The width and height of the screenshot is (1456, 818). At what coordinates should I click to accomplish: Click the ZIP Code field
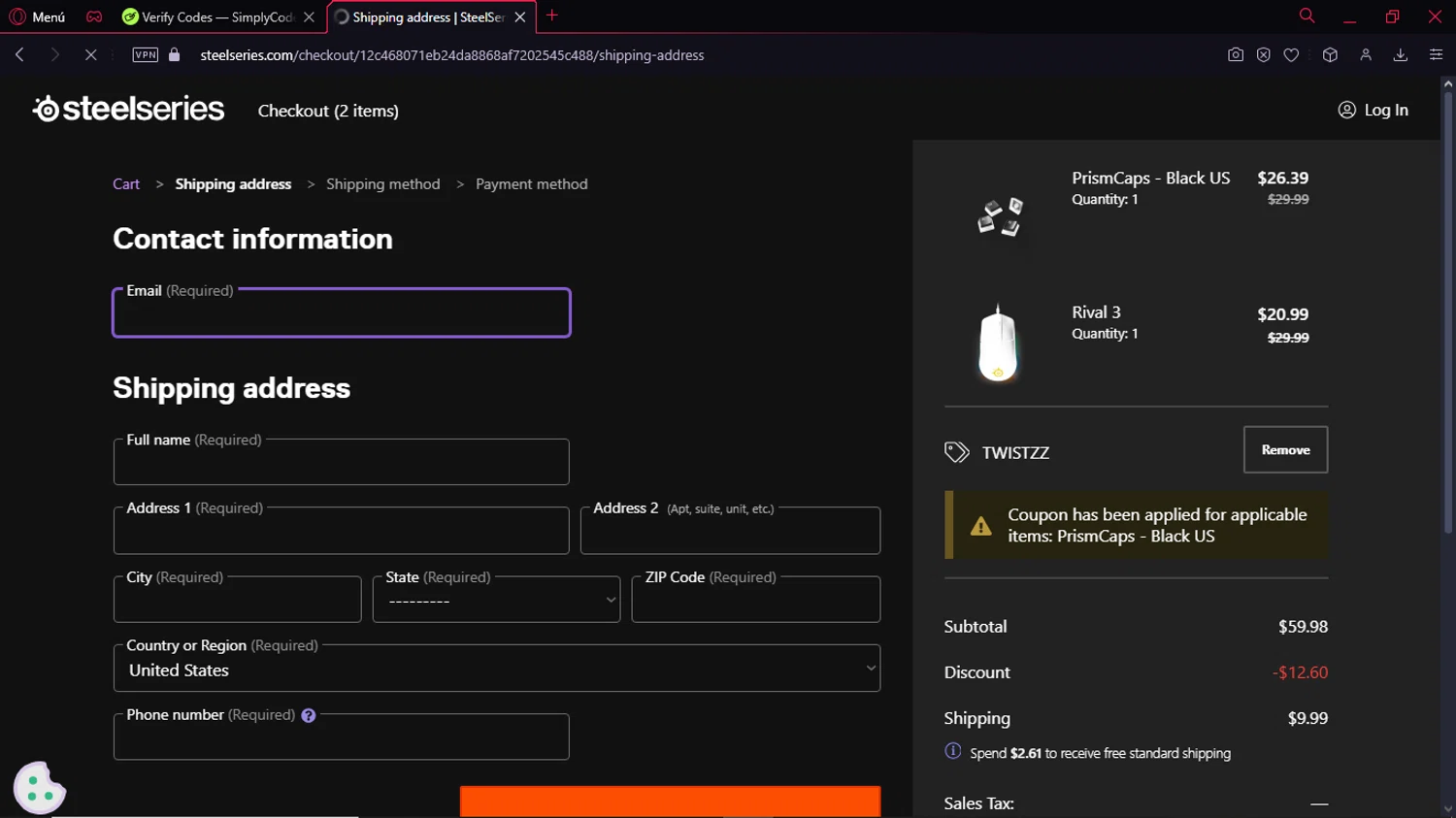pos(756,600)
